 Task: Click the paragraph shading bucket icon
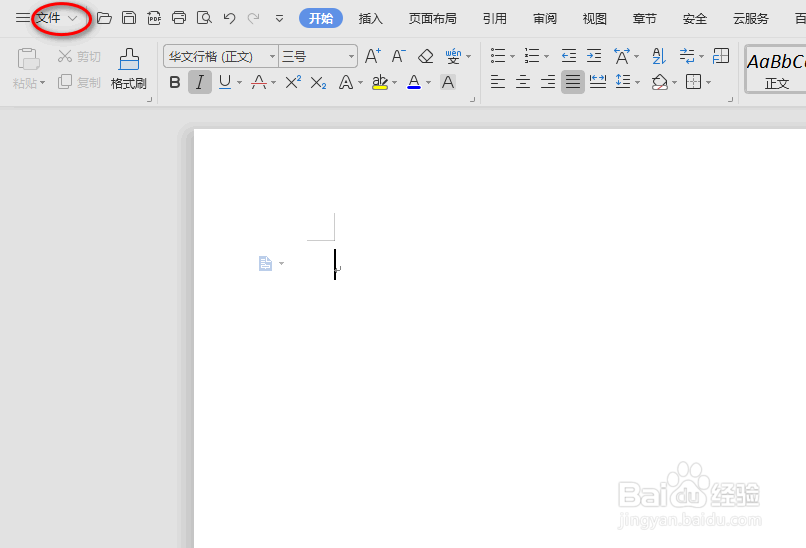pos(660,82)
